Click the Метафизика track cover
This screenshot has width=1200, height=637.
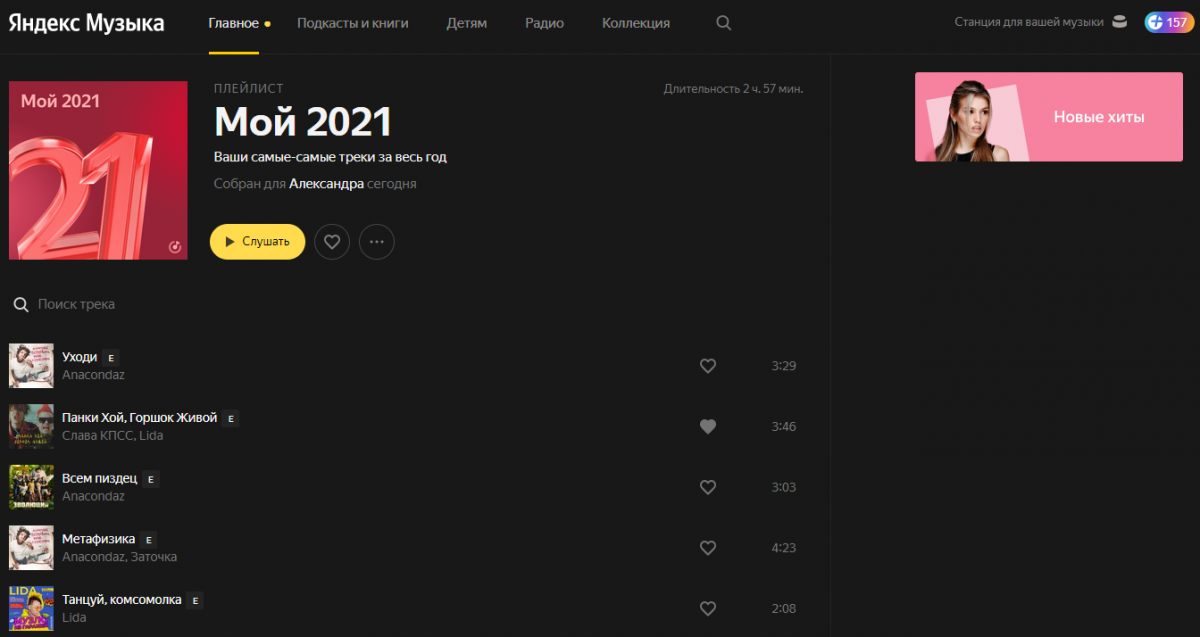tap(31, 548)
